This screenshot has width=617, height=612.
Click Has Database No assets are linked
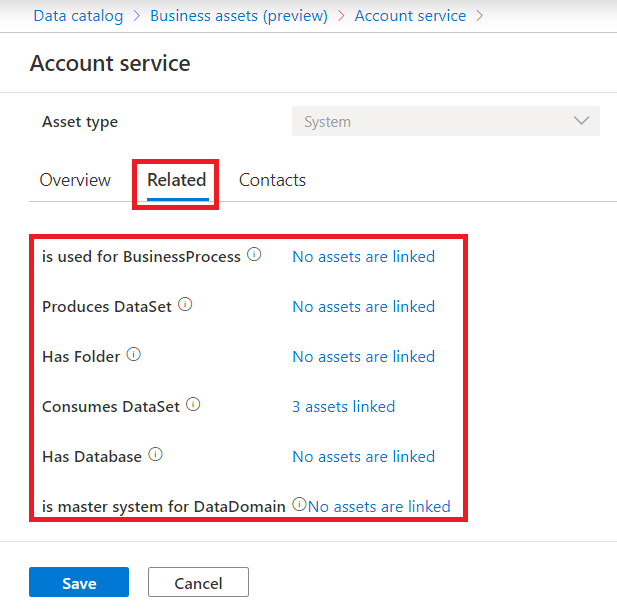363,456
